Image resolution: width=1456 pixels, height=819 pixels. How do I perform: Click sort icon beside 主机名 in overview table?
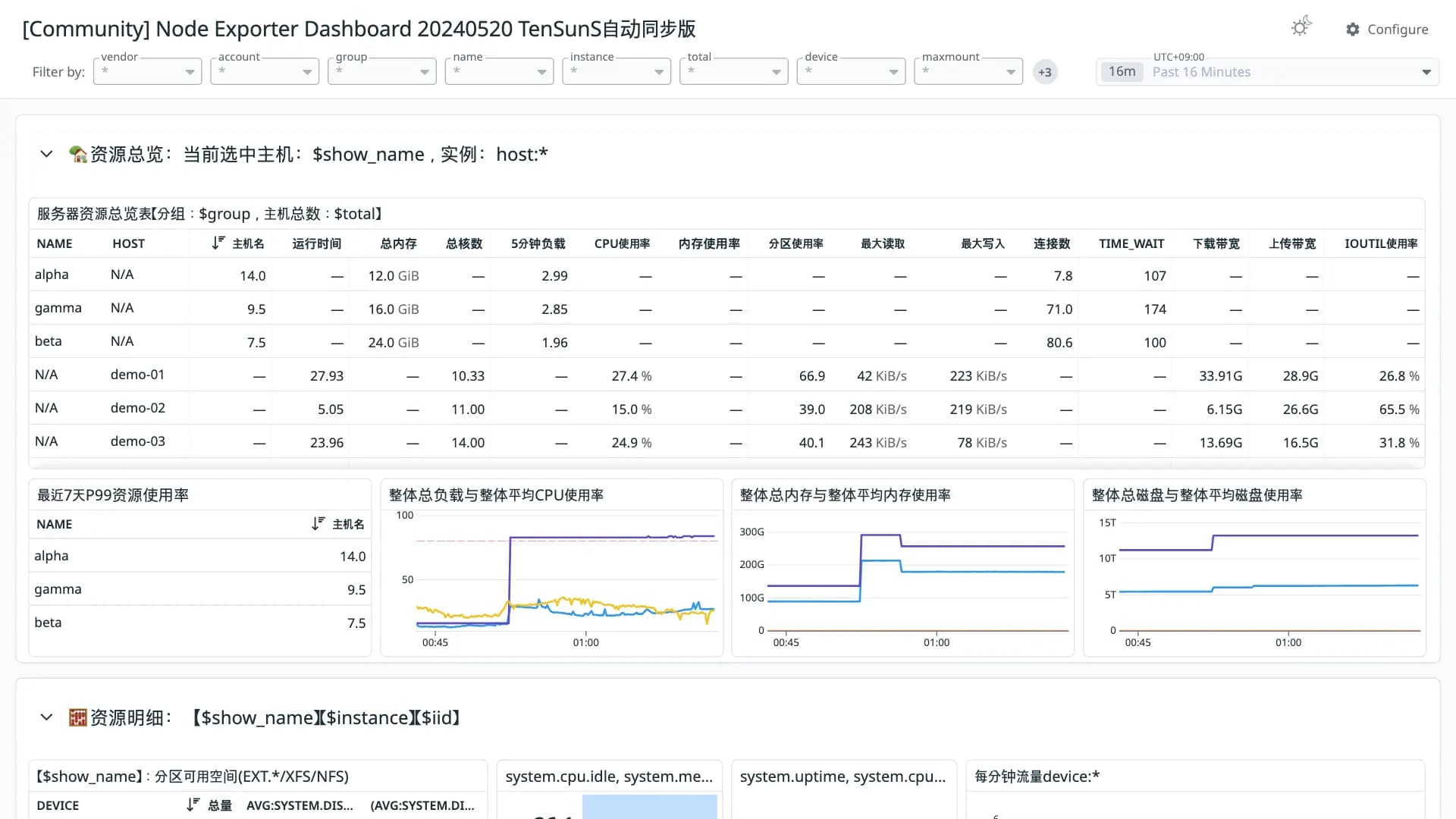point(218,243)
